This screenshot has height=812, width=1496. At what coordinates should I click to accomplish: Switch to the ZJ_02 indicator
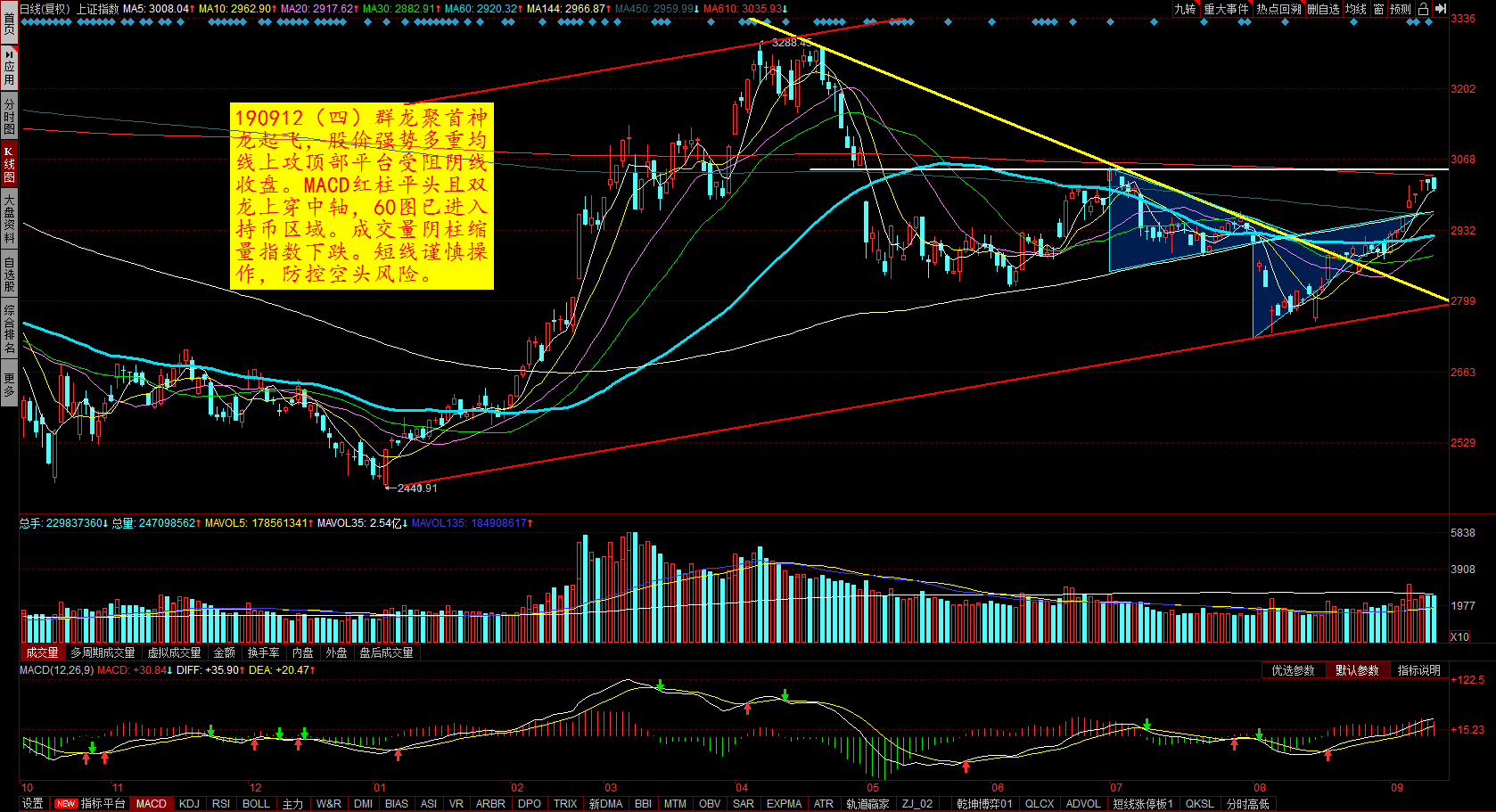coord(917,803)
